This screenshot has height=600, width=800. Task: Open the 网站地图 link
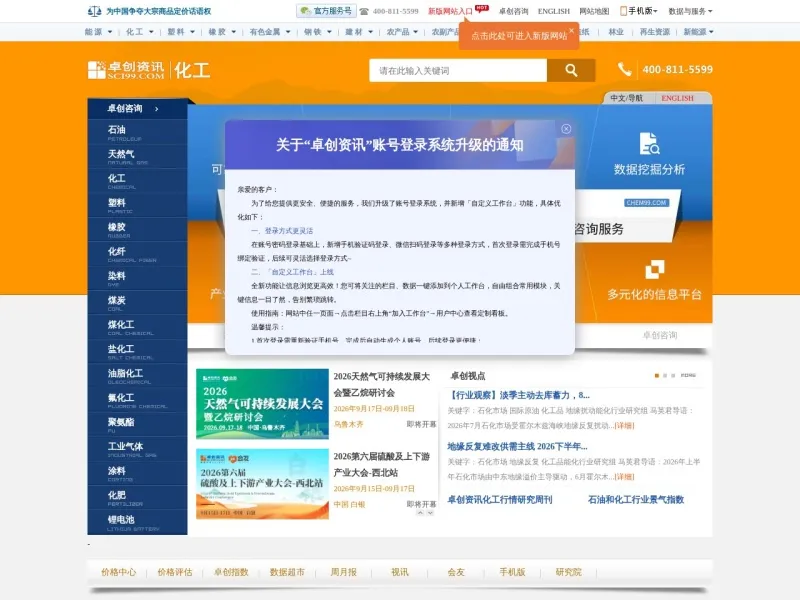(x=594, y=11)
